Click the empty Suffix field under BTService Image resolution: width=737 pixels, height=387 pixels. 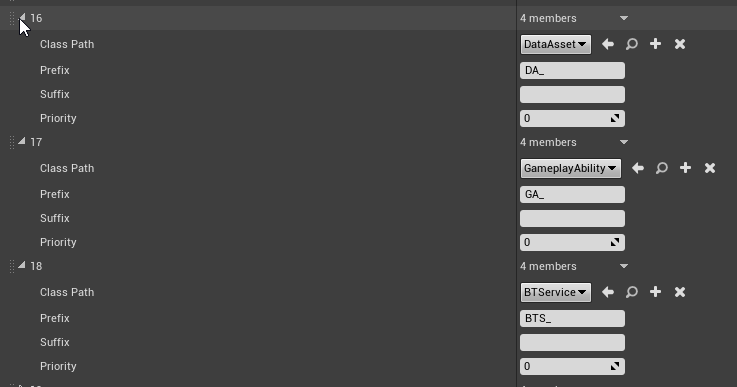572,342
